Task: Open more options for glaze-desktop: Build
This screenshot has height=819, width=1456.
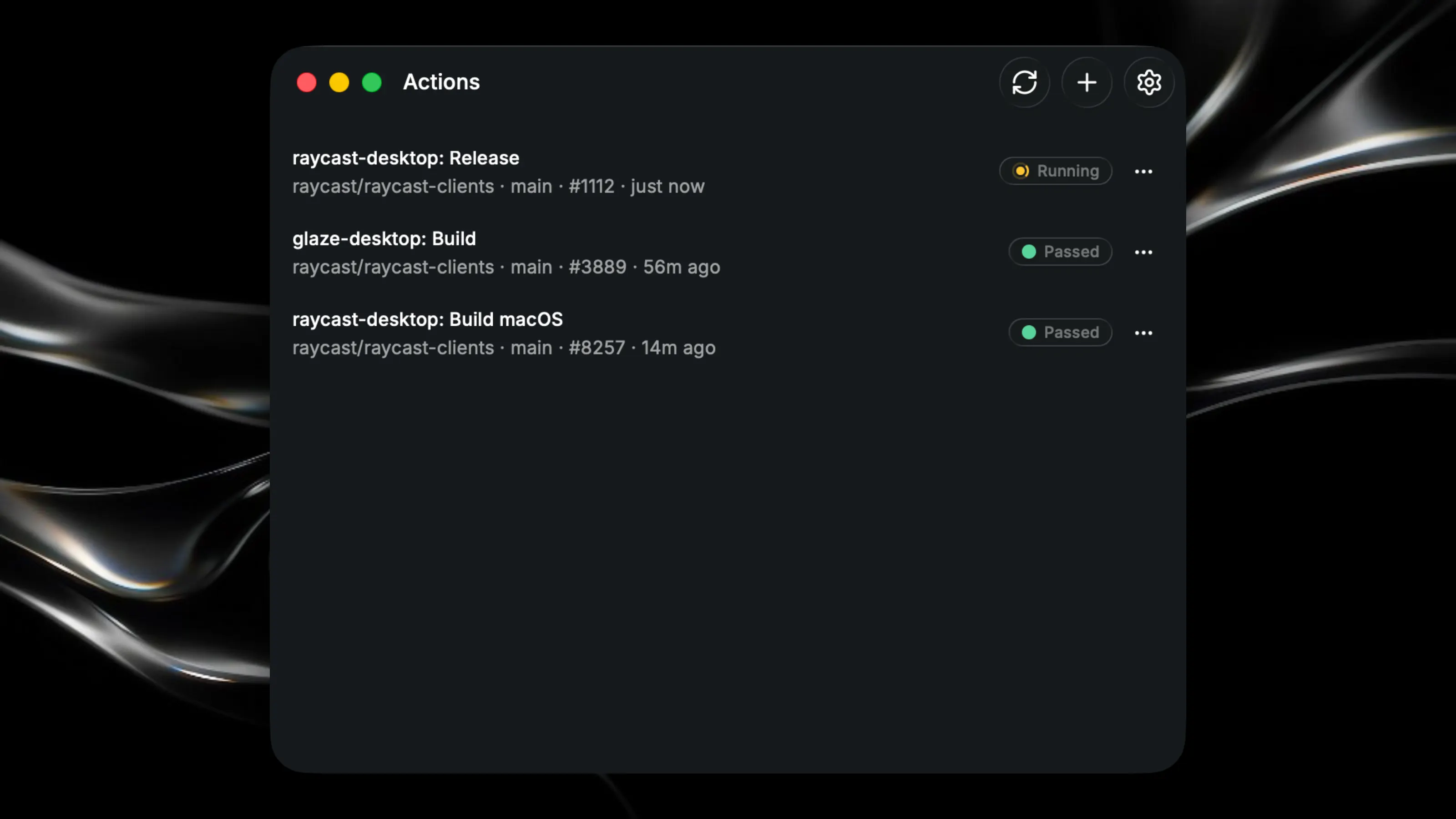Action: (x=1143, y=252)
